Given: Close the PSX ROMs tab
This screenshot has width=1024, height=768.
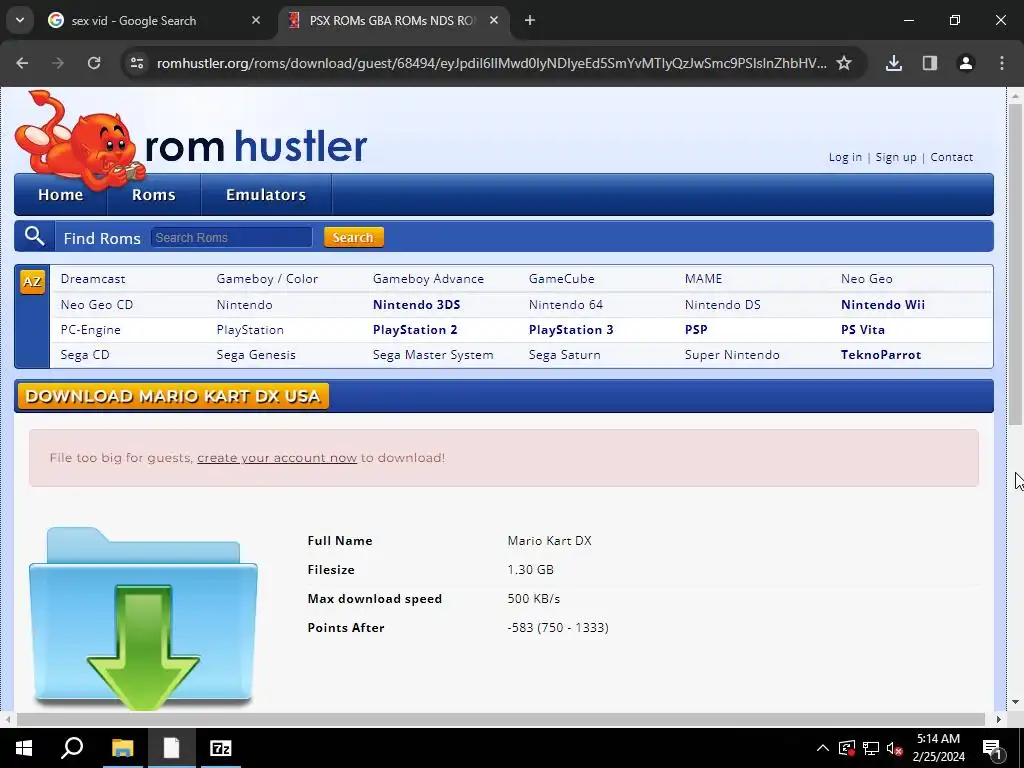Looking at the screenshot, I should (494, 20).
